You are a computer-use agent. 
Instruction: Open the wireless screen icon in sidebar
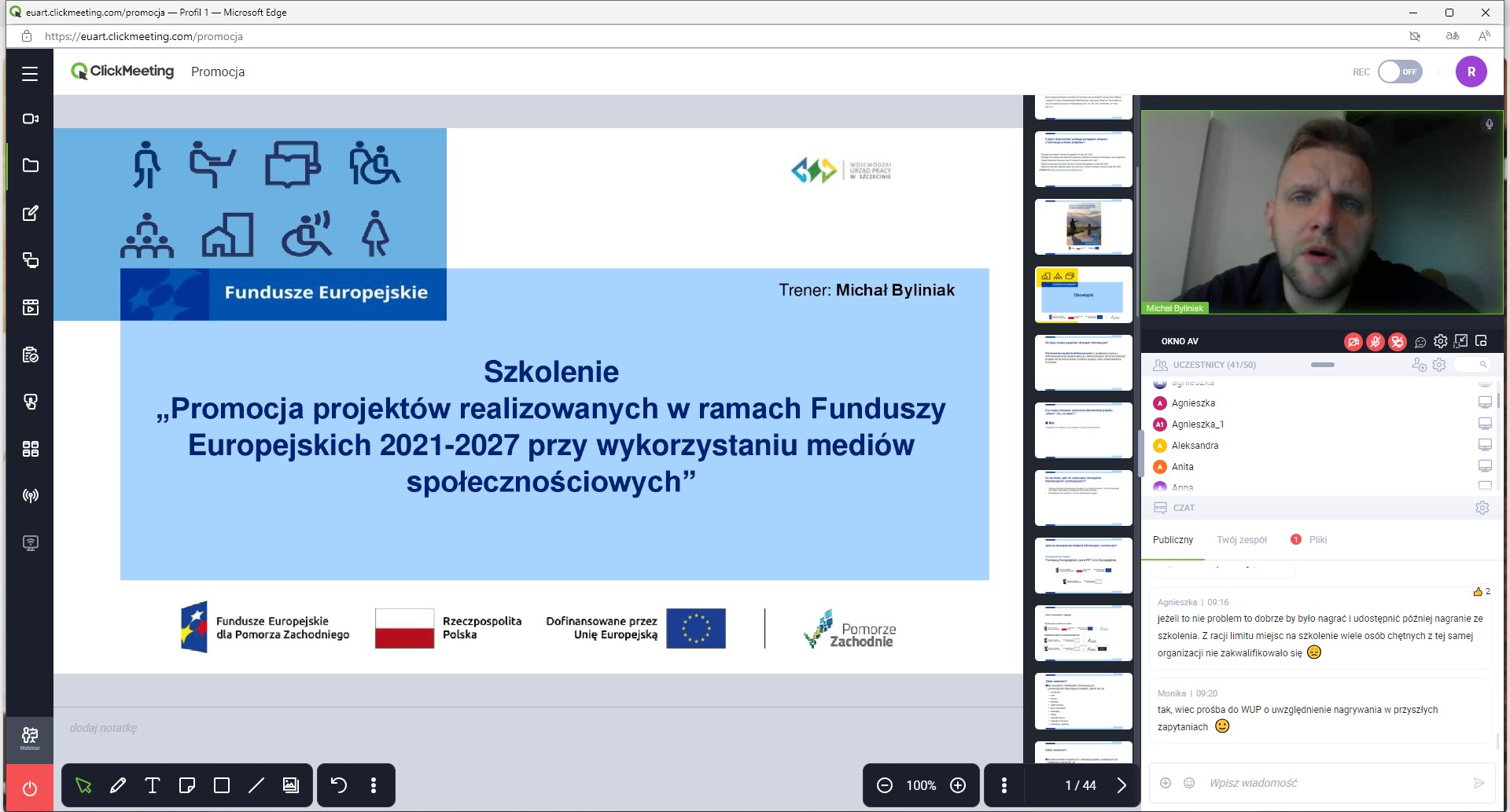[x=30, y=543]
